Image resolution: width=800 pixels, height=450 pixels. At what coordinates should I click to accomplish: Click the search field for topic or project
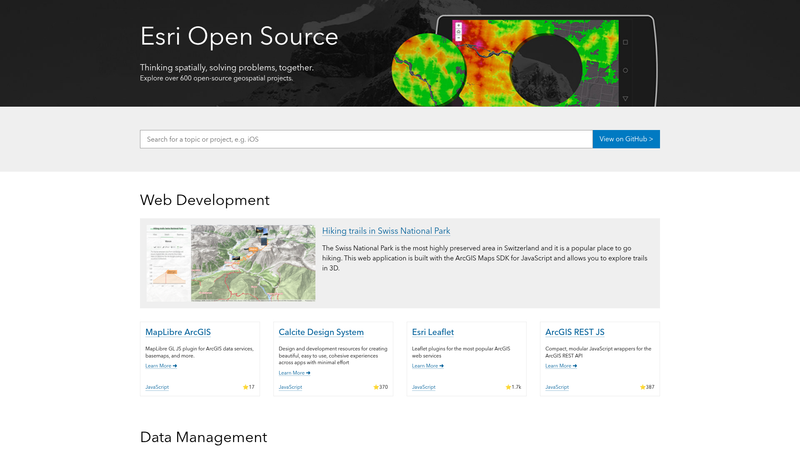[x=366, y=139]
